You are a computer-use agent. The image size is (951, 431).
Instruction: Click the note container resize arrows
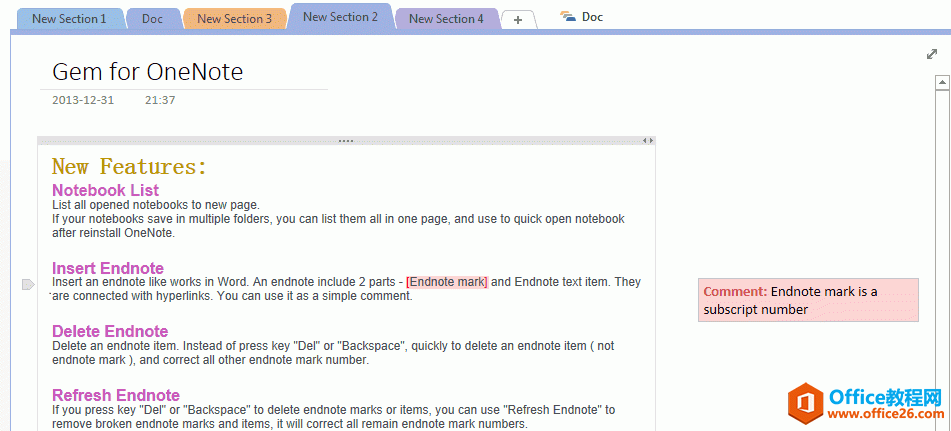(647, 141)
